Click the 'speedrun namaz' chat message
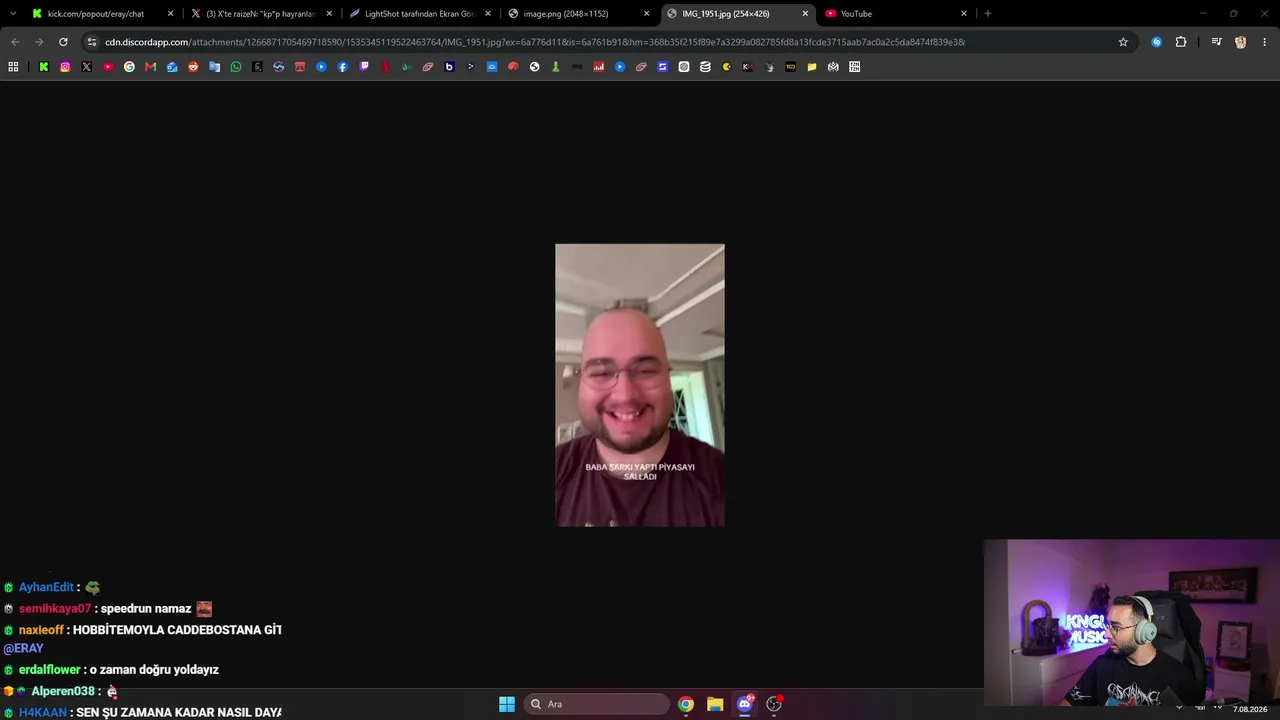 point(145,609)
